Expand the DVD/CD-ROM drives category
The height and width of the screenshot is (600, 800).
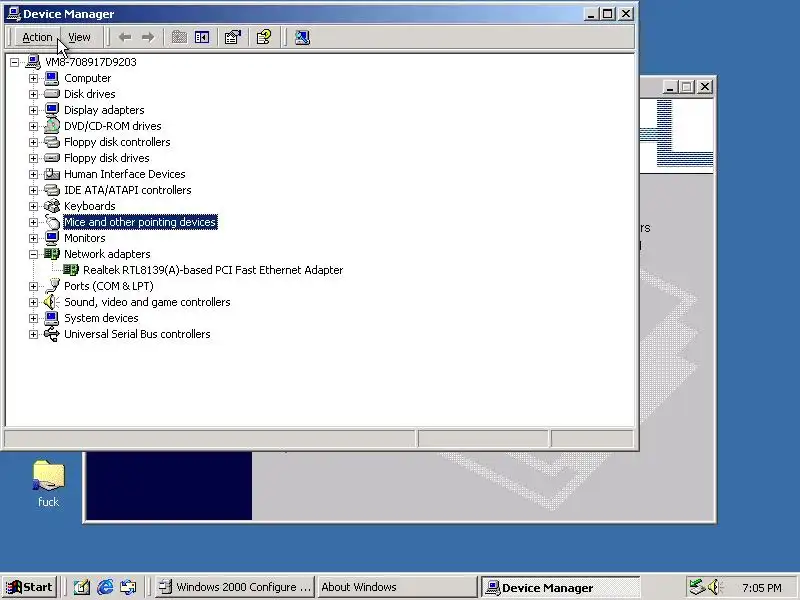(33, 126)
